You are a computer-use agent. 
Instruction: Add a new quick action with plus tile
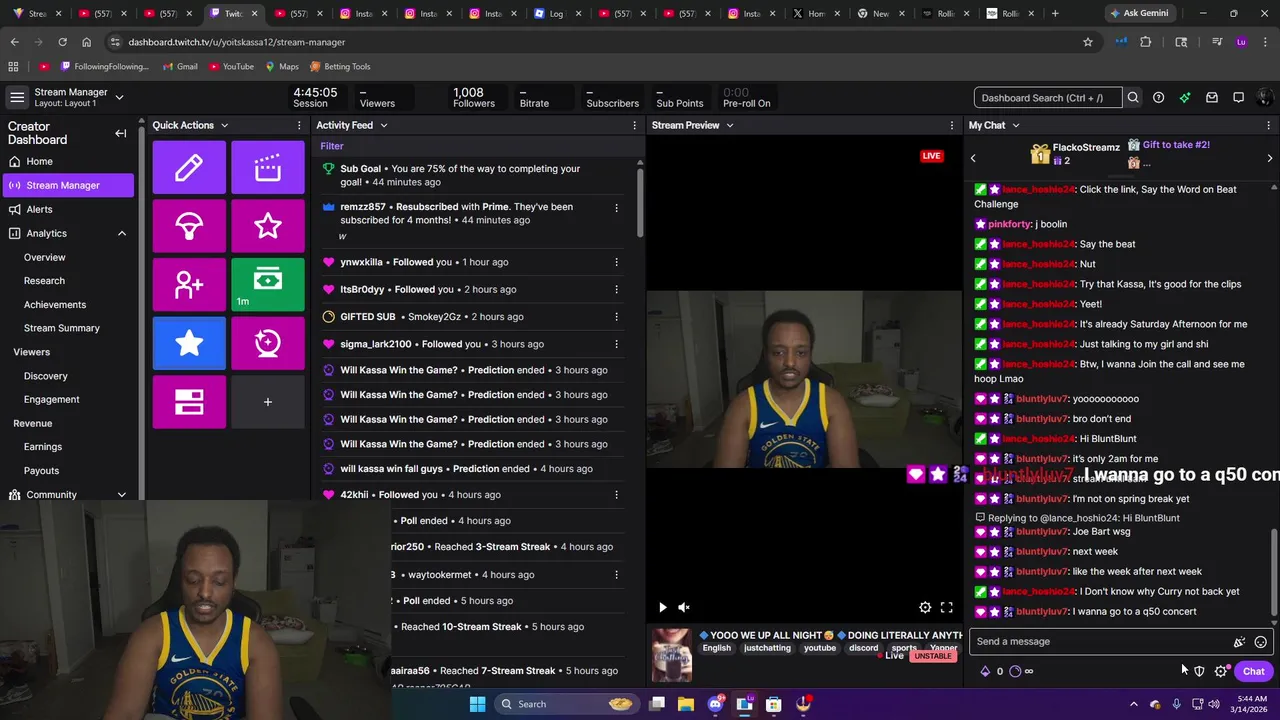click(267, 402)
